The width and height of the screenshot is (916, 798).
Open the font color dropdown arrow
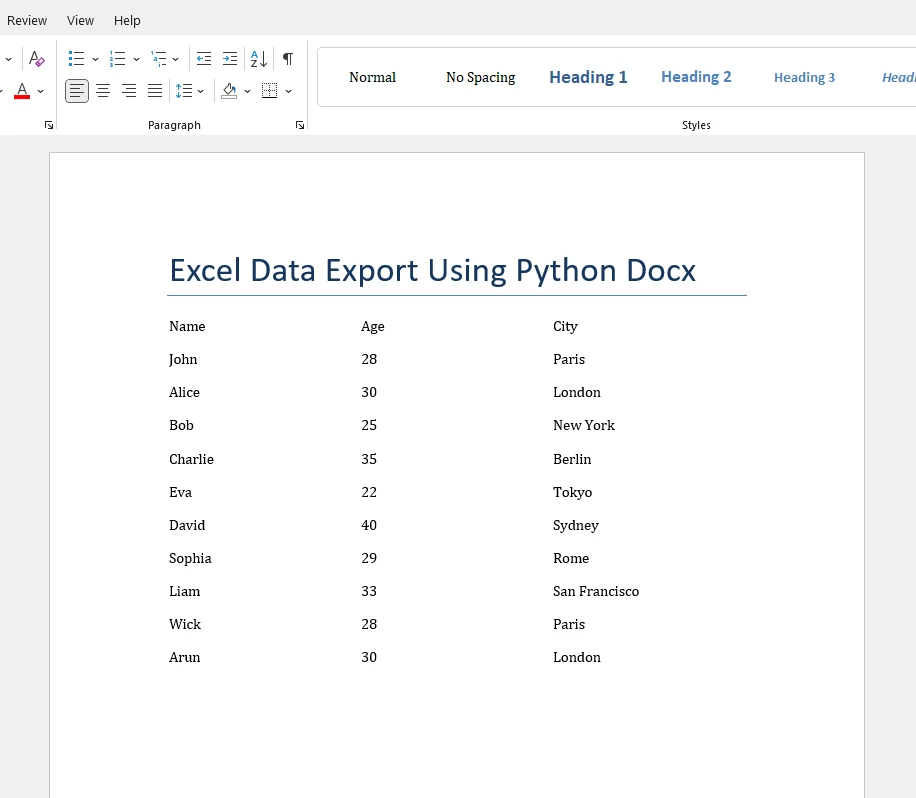coord(41,91)
